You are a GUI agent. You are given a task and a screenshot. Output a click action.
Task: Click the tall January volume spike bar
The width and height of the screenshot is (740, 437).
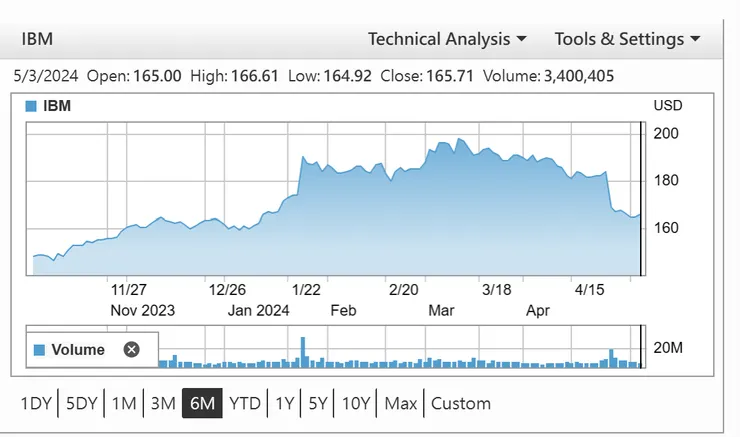point(302,352)
